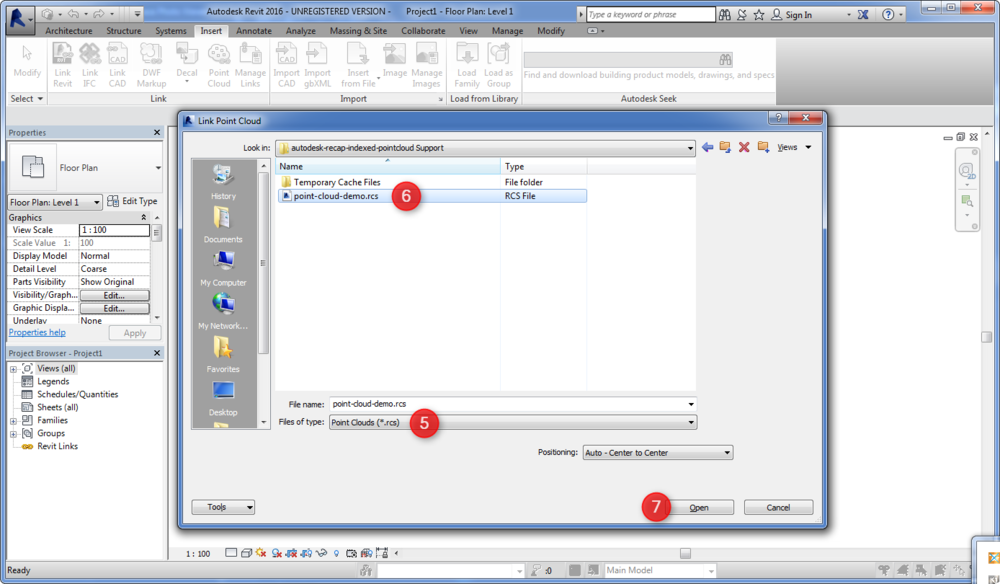The image size is (1000, 584).
Task: Open the Views dropdown in dialog
Action: click(x=794, y=147)
